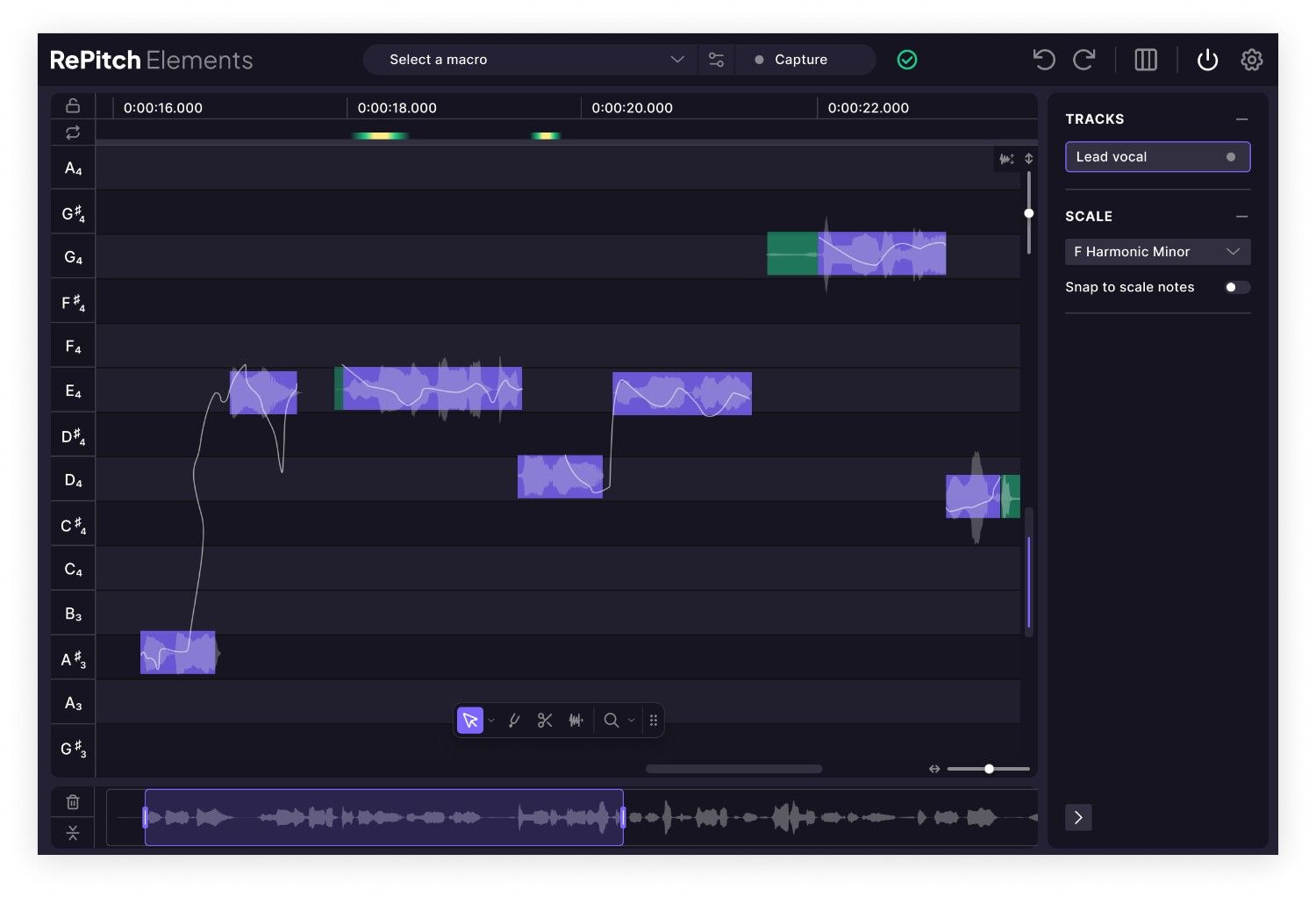The image size is (1316, 897).
Task: Open the F Harmonic Minor scale dropdown
Action: [1156, 252]
